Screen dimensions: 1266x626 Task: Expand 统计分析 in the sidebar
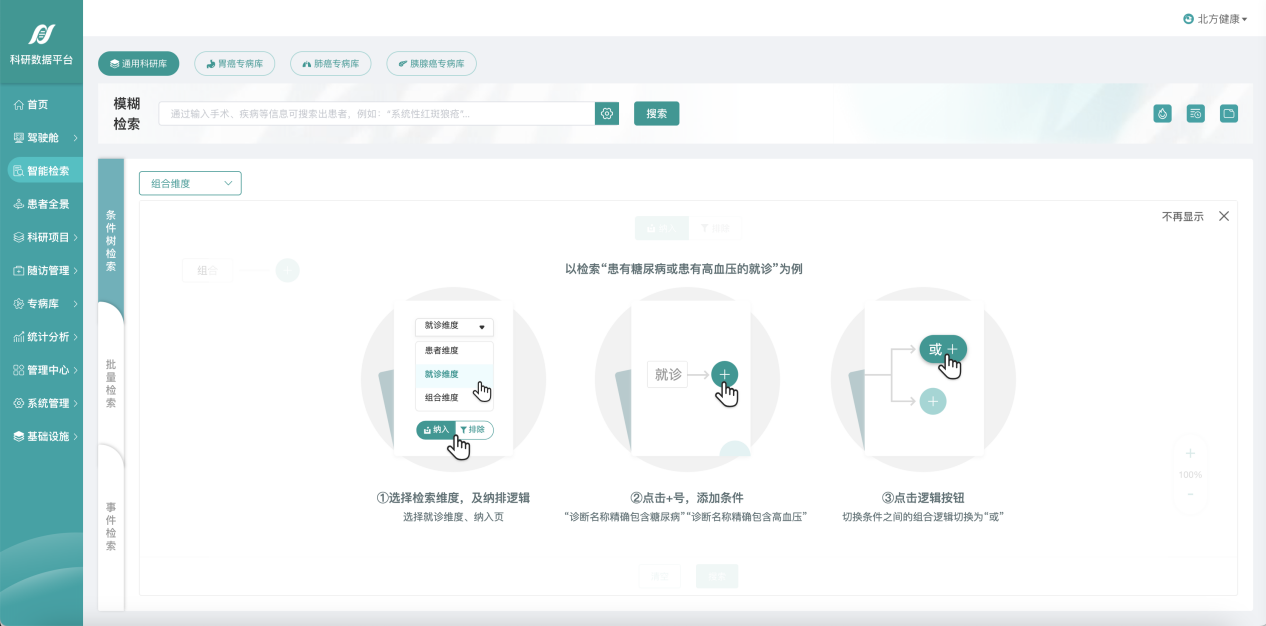pos(47,336)
